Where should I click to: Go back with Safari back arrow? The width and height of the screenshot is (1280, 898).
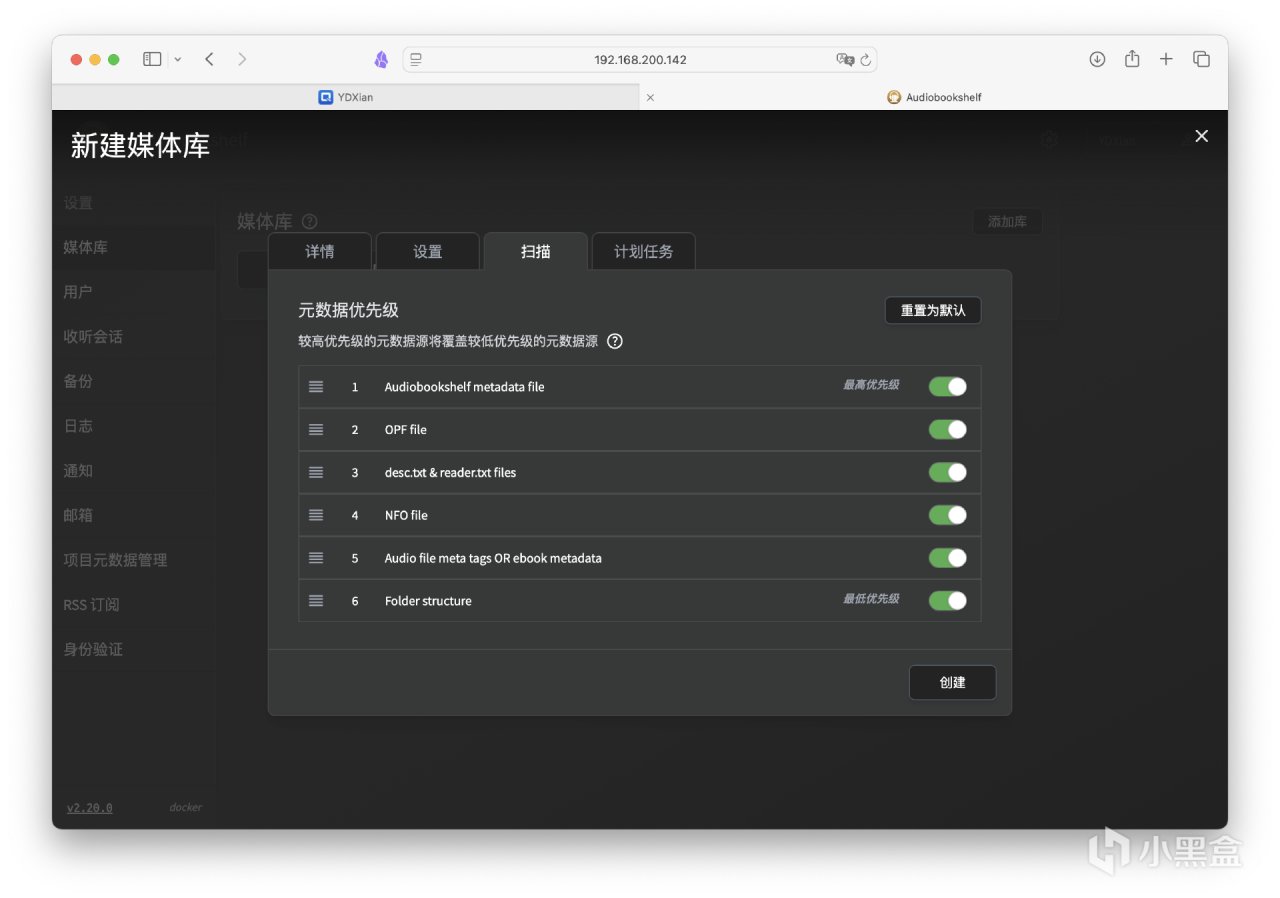tap(209, 59)
